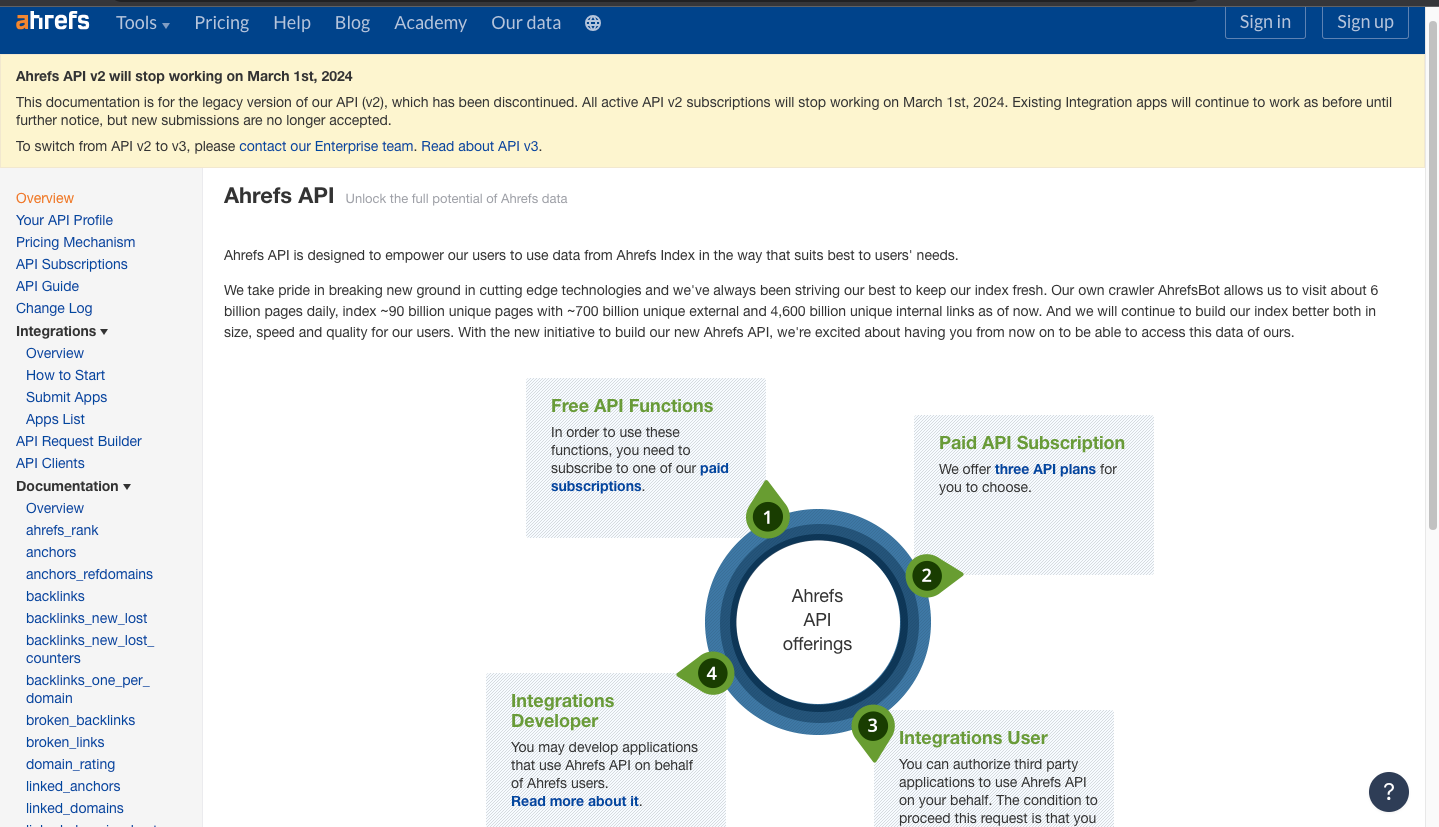The height and width of the screenshot is (827, 1439).
Task: Open domain_rating documentation
Action: [x=70, y=764]
